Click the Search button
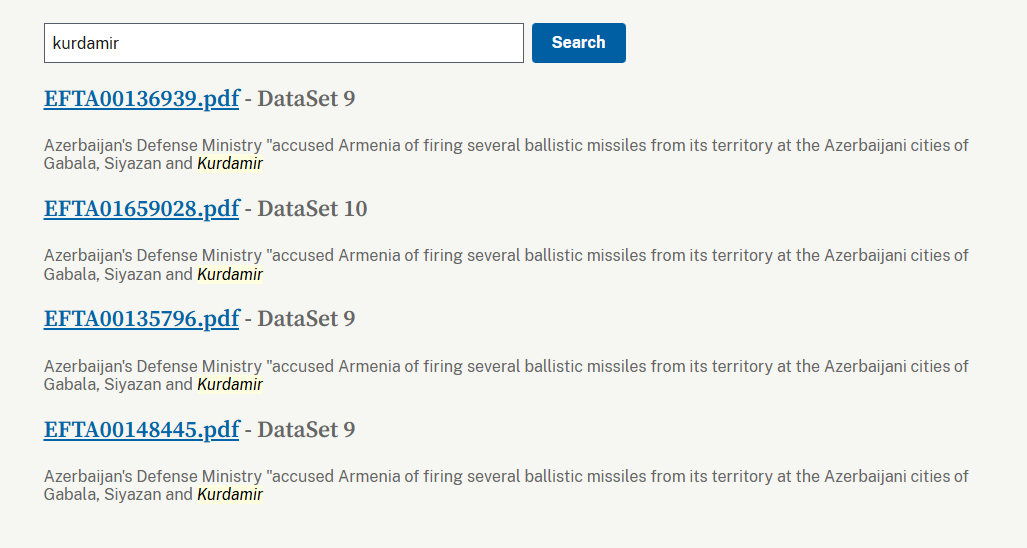The image size is (1027, 548). tap(578, 43)
